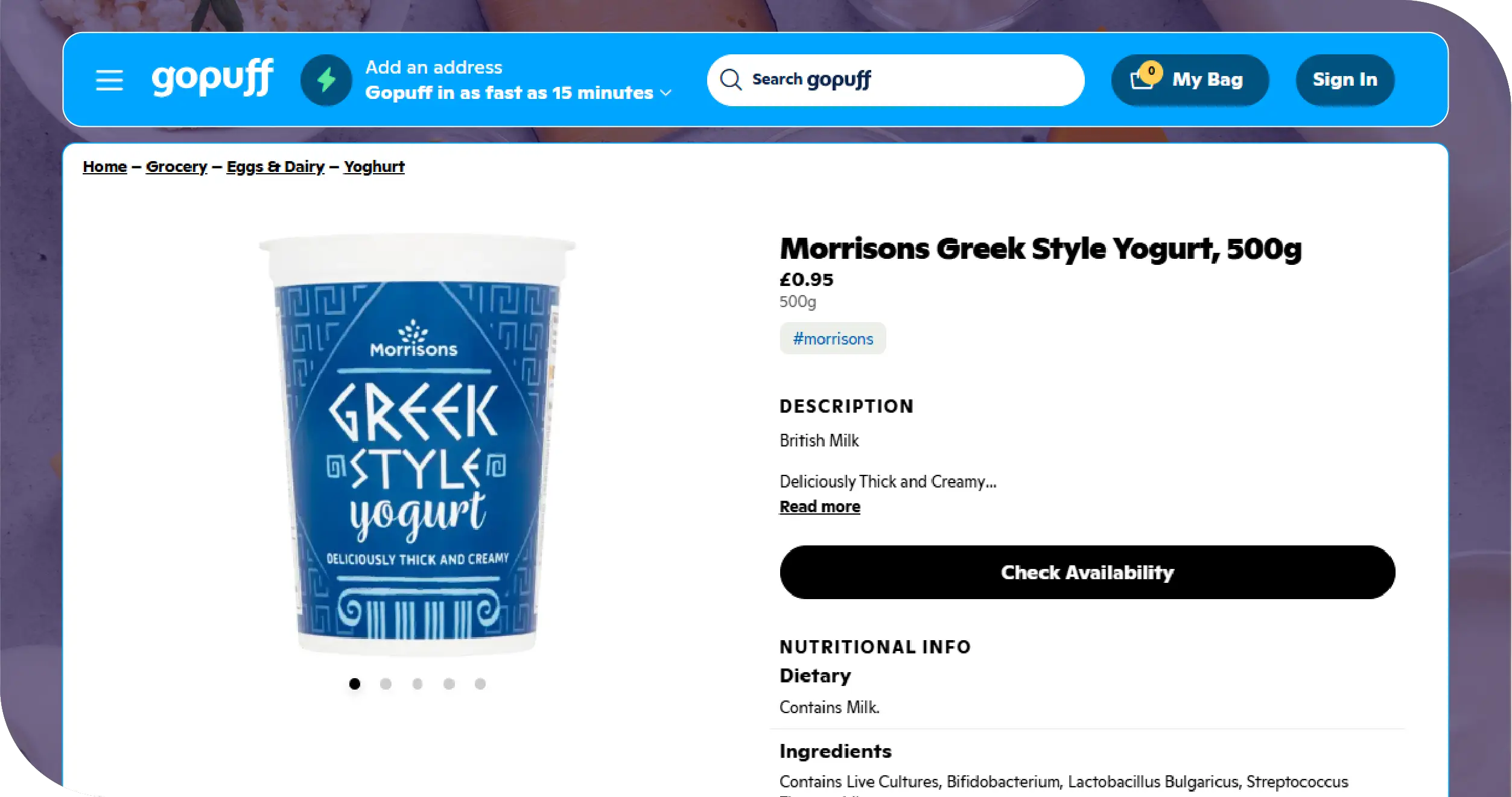Viewport: 1512px width, 797px height.
Task: Go to Home breadcrumb
Action: click(104, 167)
